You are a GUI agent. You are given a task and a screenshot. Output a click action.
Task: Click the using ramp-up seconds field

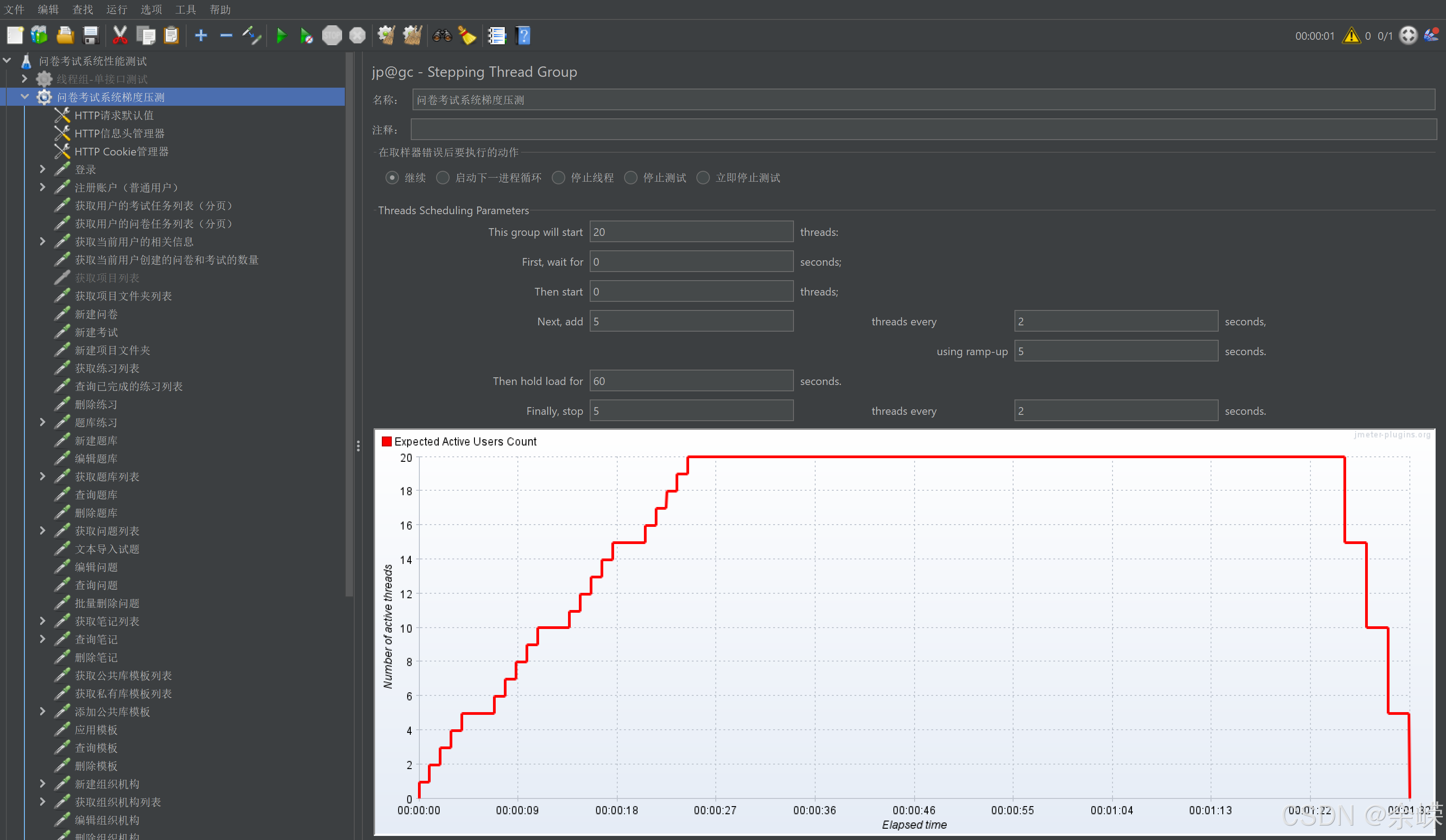[1116, 351]
